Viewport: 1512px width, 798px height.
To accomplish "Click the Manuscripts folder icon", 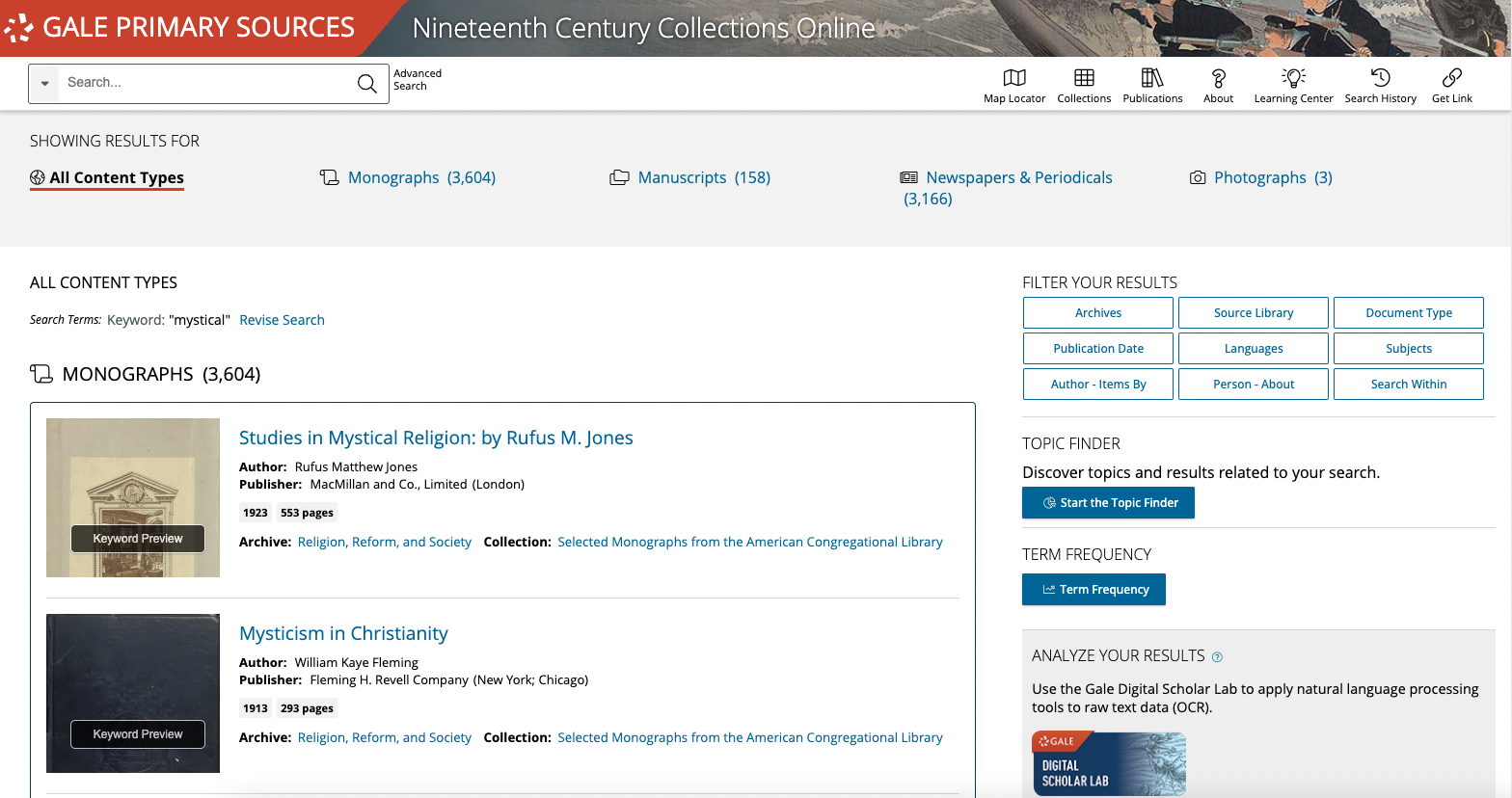I will [619, 177].
